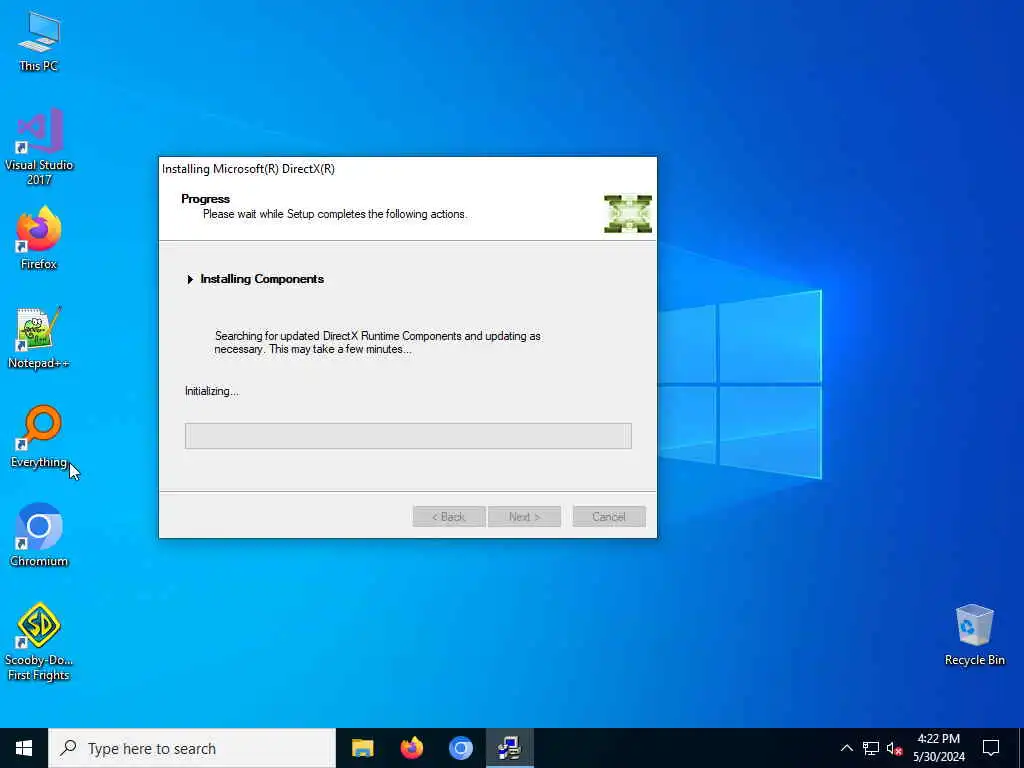Select the Visual Studio 2017 desktop shortcut
This screenshot has width=1024, height=768.
coord(39,146)
